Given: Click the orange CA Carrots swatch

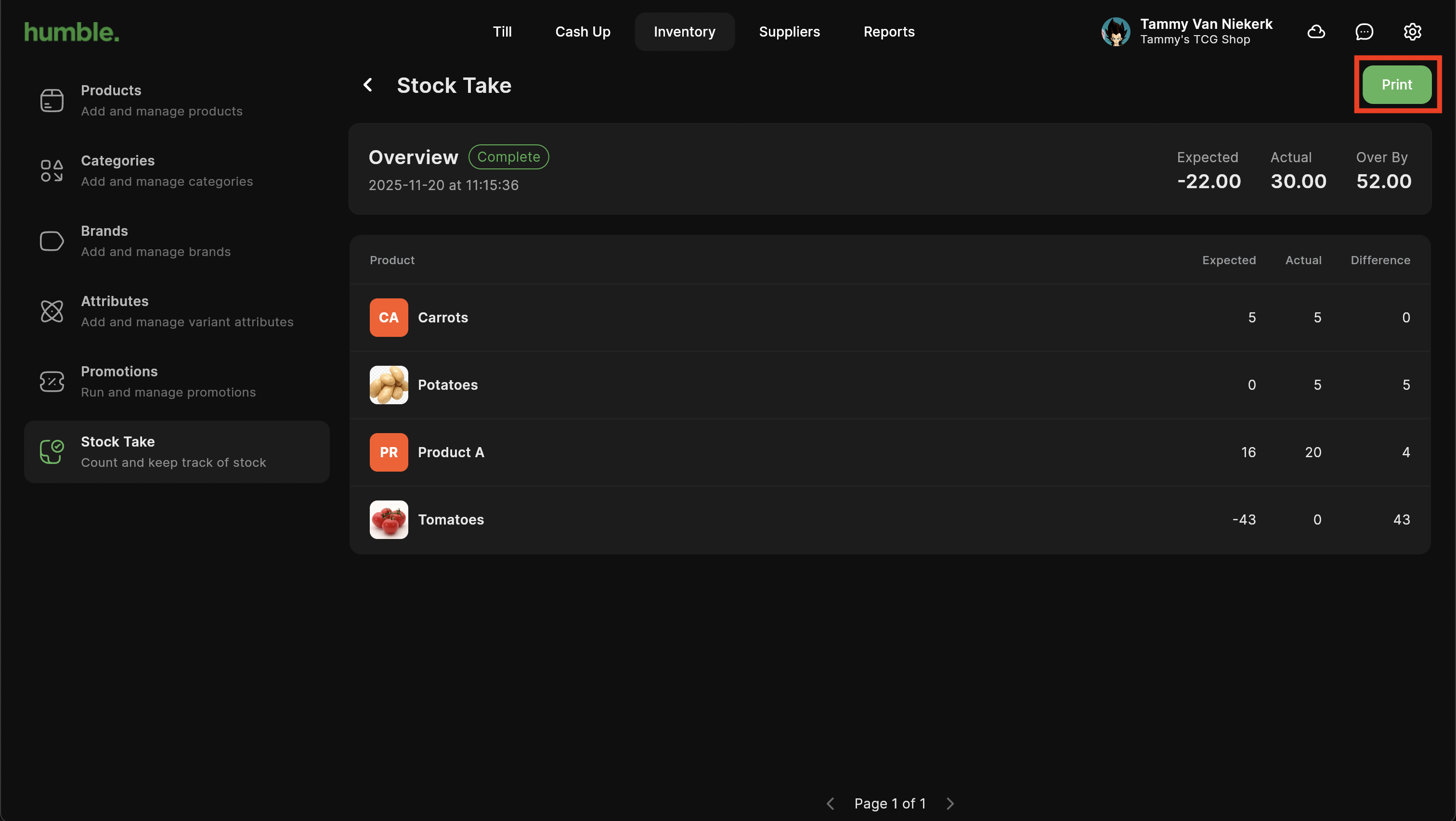Looking at the screenshot, I should click(x=388, y=318).
